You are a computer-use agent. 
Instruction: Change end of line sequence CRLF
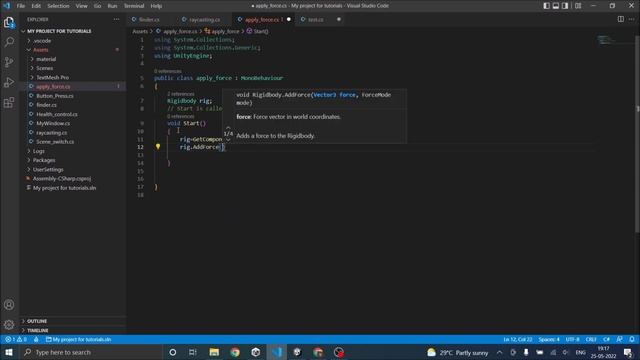[591, 339]
